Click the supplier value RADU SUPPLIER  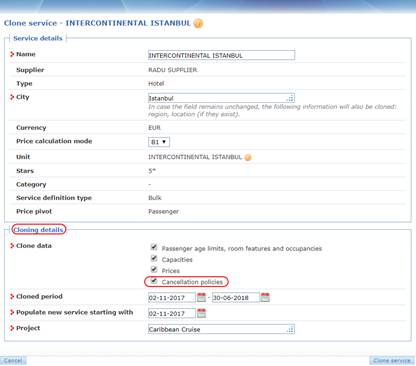point(173,70)
